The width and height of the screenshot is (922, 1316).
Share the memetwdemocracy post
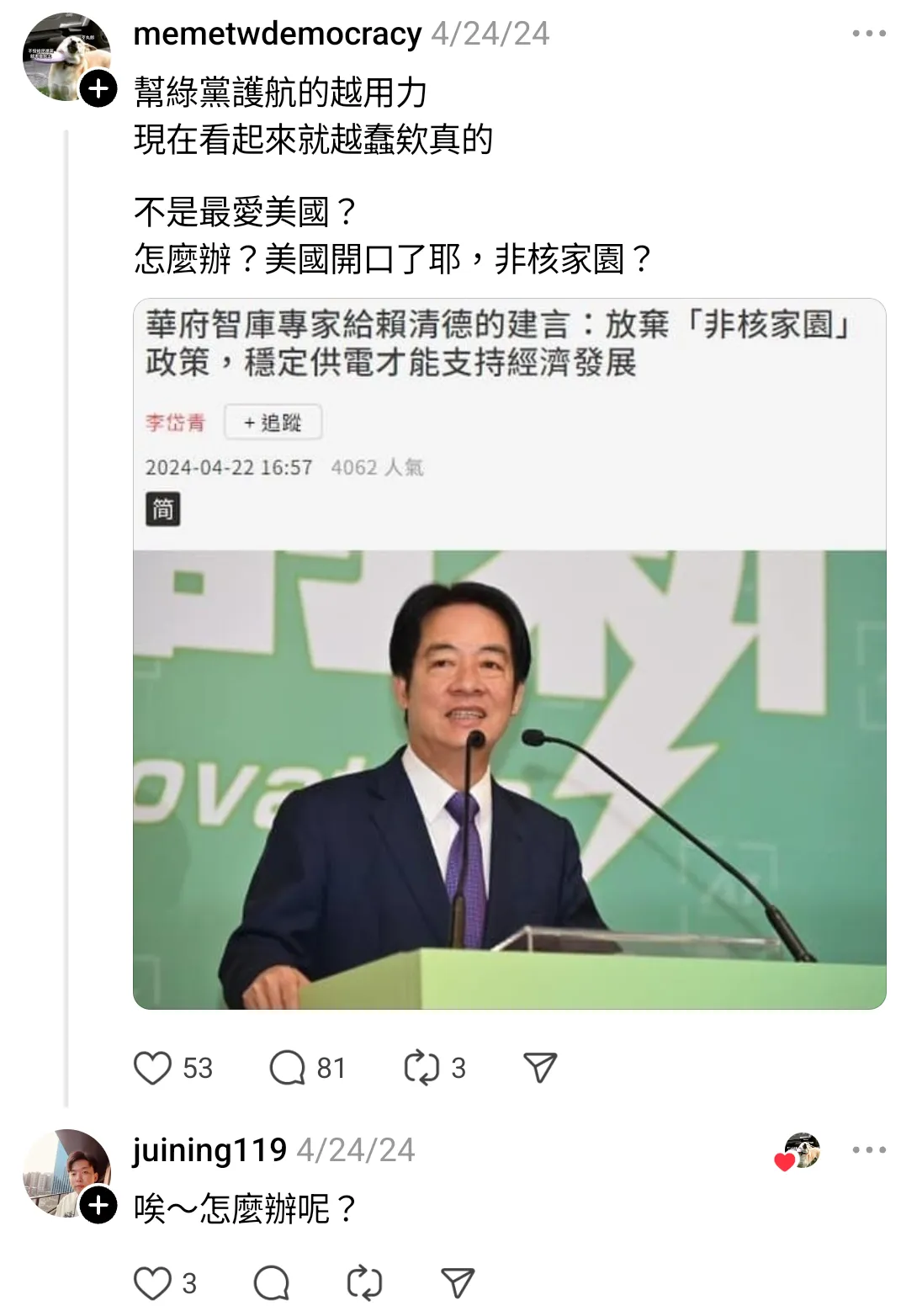tap(540, 1068)
